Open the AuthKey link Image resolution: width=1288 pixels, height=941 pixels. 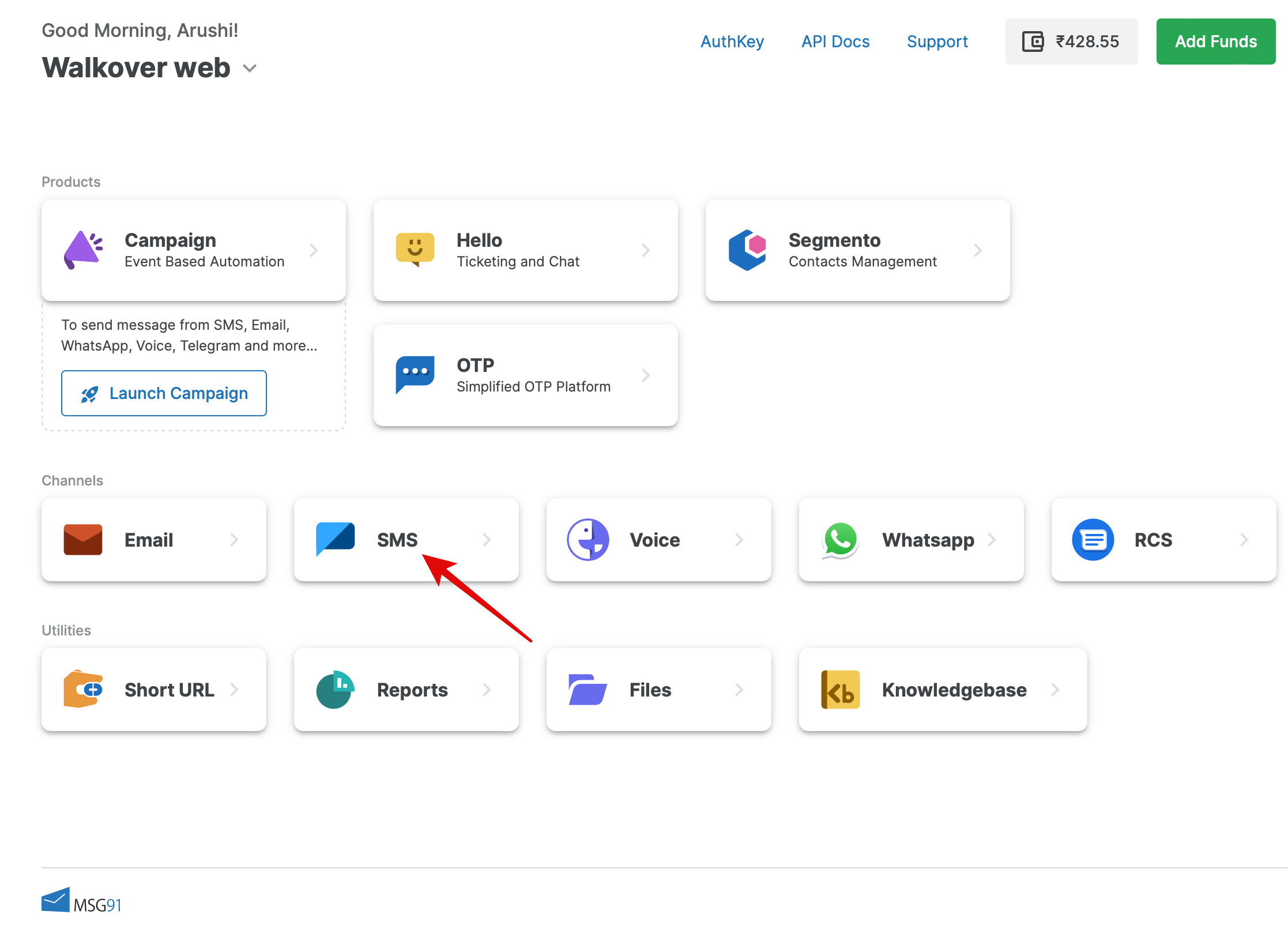click(x=732, y=42)
